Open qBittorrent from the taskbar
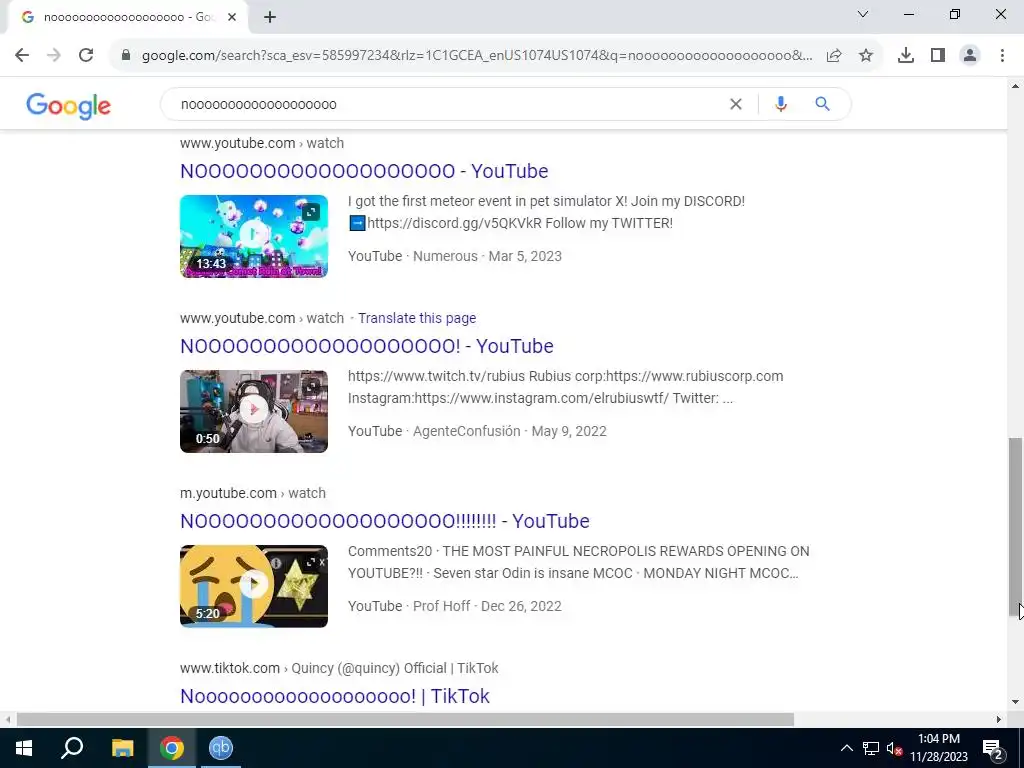The image size is (1024, 768). click(221, 748)
